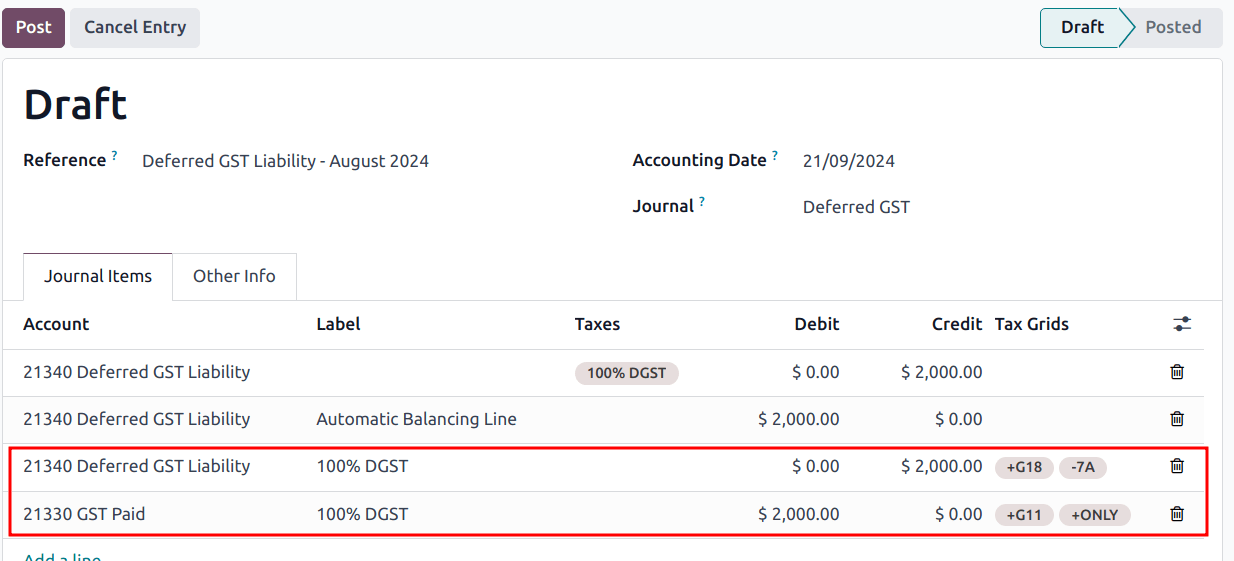Select the Journal Items tab
Screen dimensions: 1234x561
(98, 277)
